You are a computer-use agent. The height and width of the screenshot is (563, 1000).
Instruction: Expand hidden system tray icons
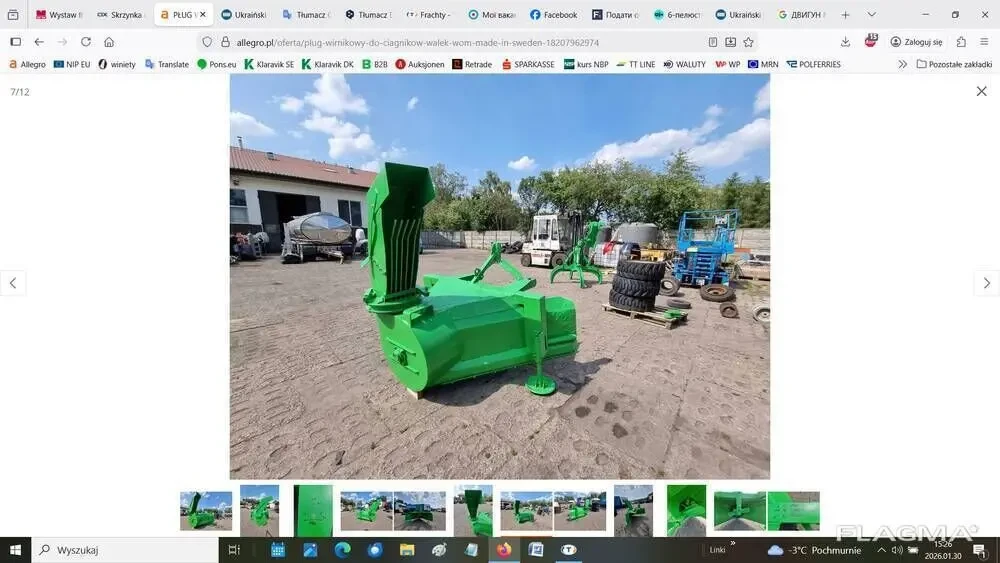[x=881, y=550]
